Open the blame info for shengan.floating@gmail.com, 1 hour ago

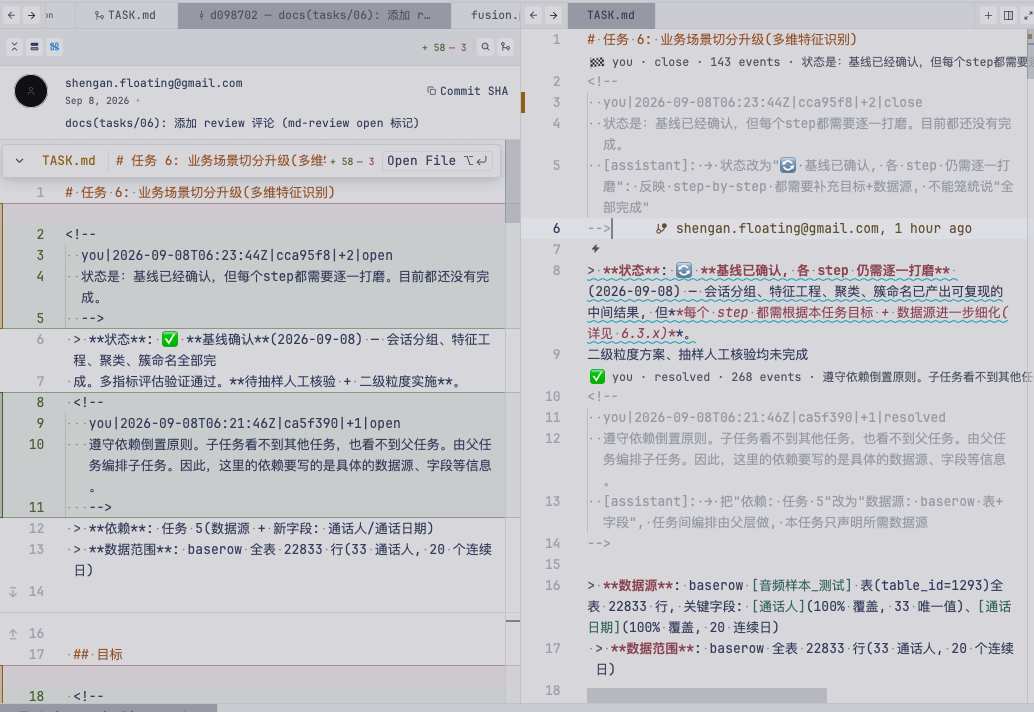(824, 229)
